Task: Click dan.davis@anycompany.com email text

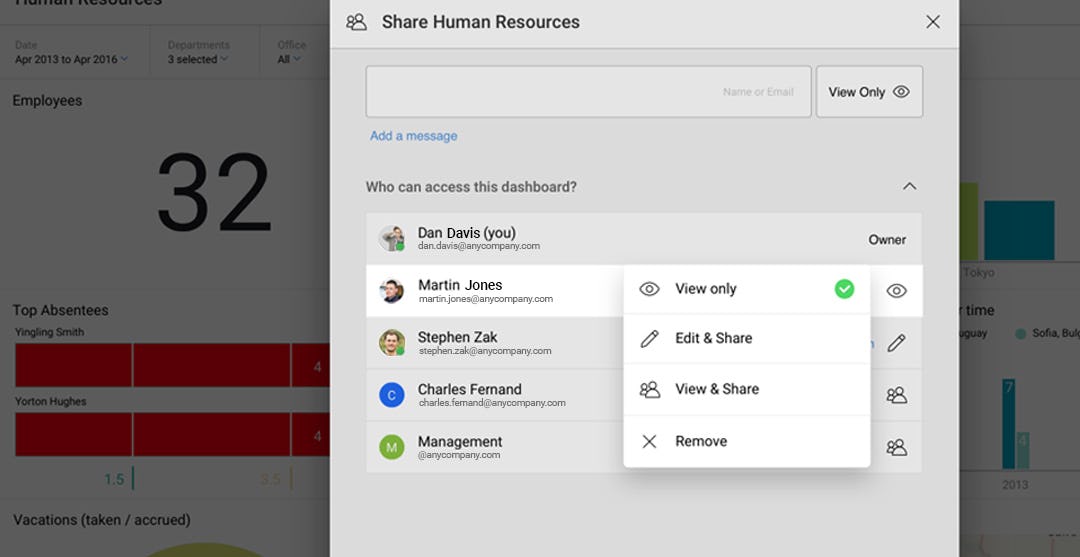Action: [479, 246]
